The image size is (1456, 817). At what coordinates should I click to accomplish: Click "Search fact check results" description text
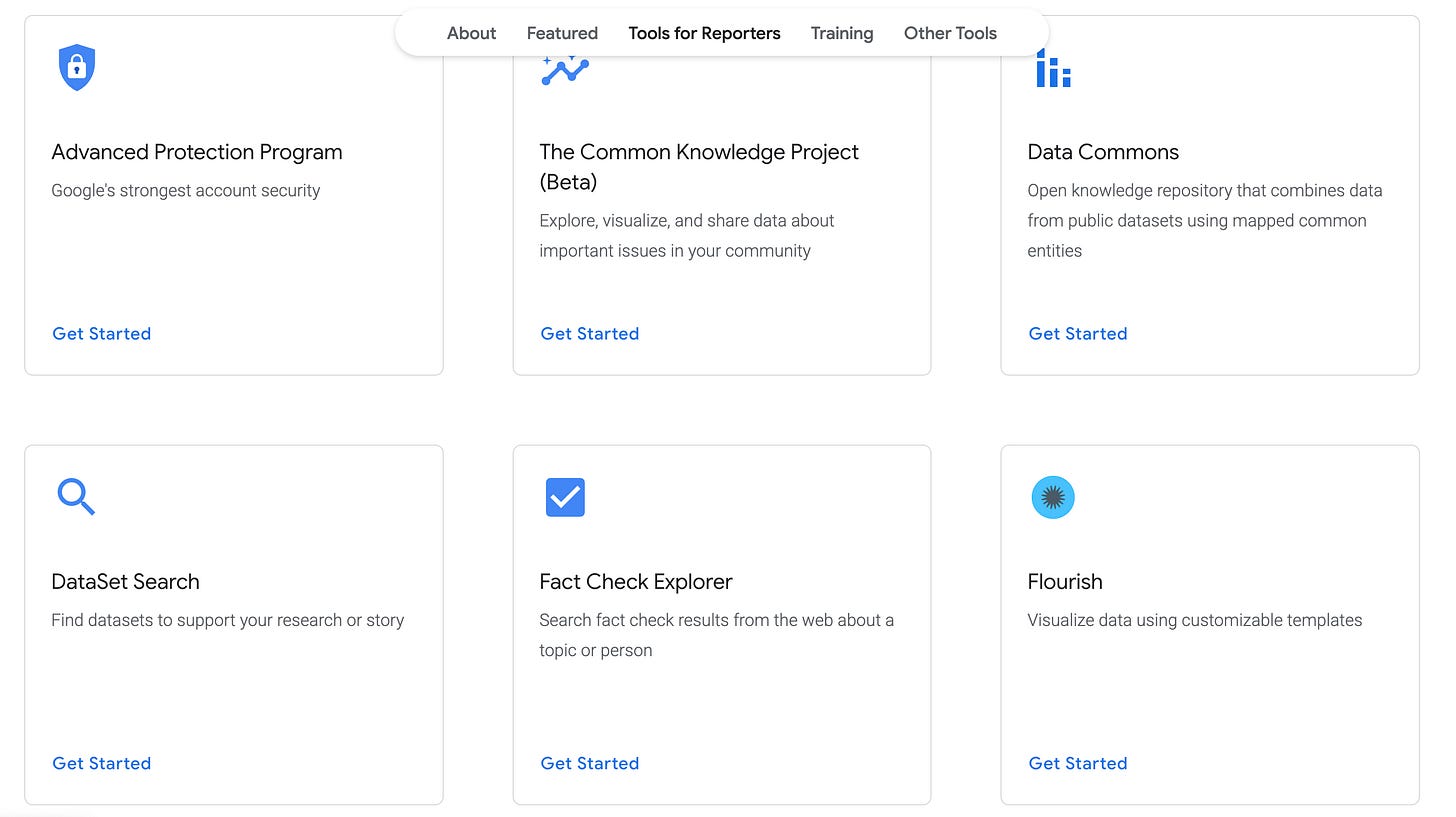click(x=717, y=635)
